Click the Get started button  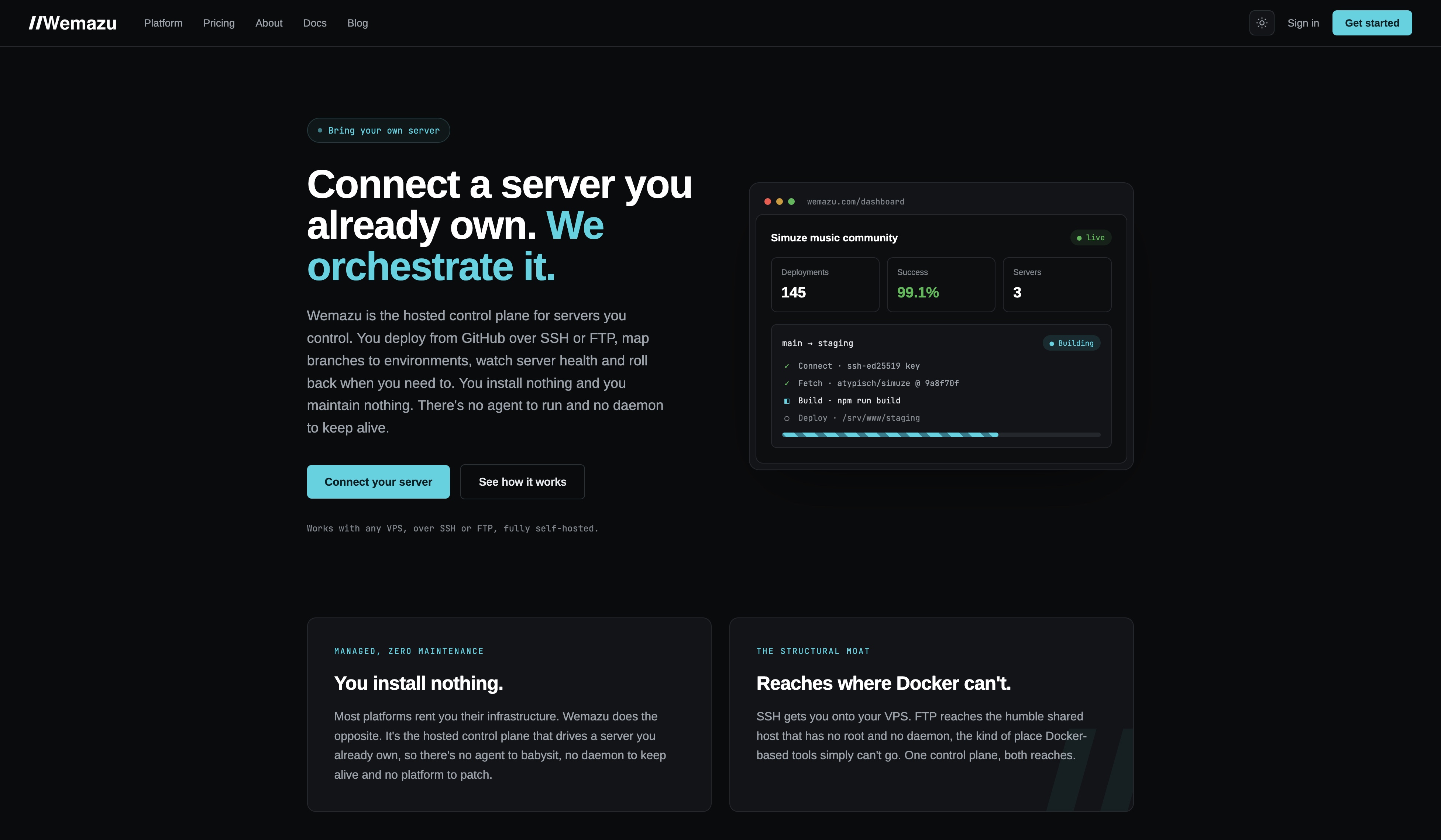click(1372, 23)
